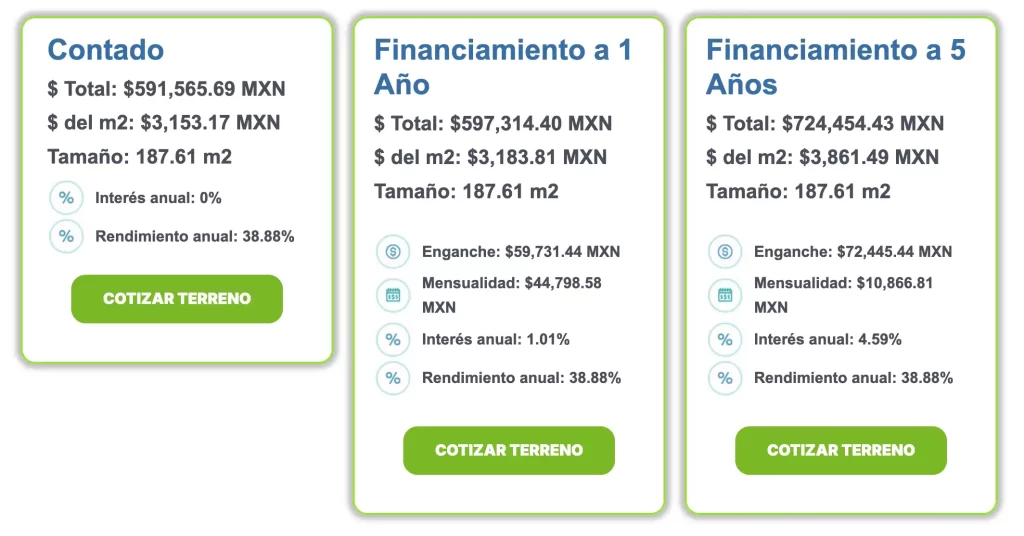Image resolution: width=1024 pixels, height=536 pixels.
Task: Click Cotizar Terreno for Financiamiento a 5 Años
Action: click(x=841, y=450)
